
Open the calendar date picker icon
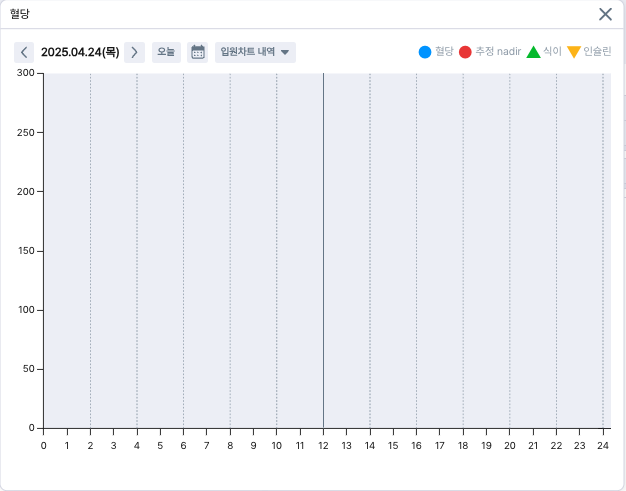tap(198, 52)
